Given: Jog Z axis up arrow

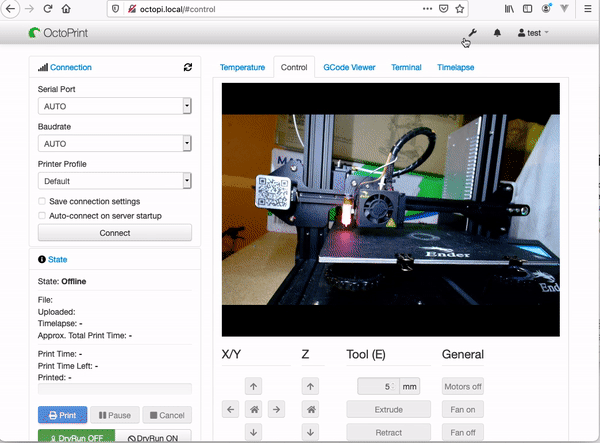Looking at the screenshot, I should [x=311, y=386].
